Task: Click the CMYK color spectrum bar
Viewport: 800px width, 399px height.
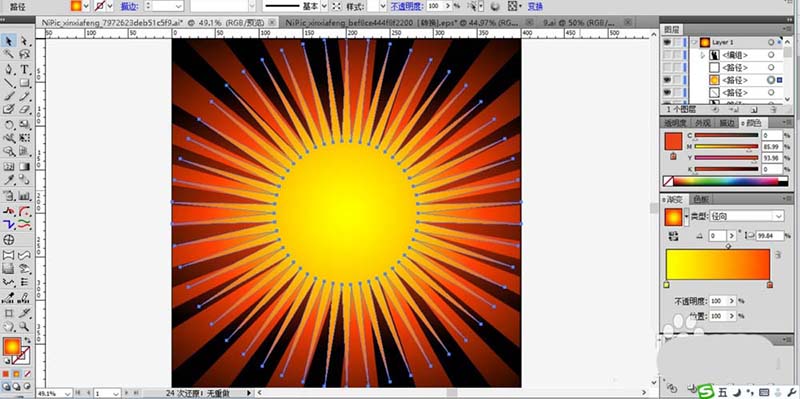Action: click(725, 181)
